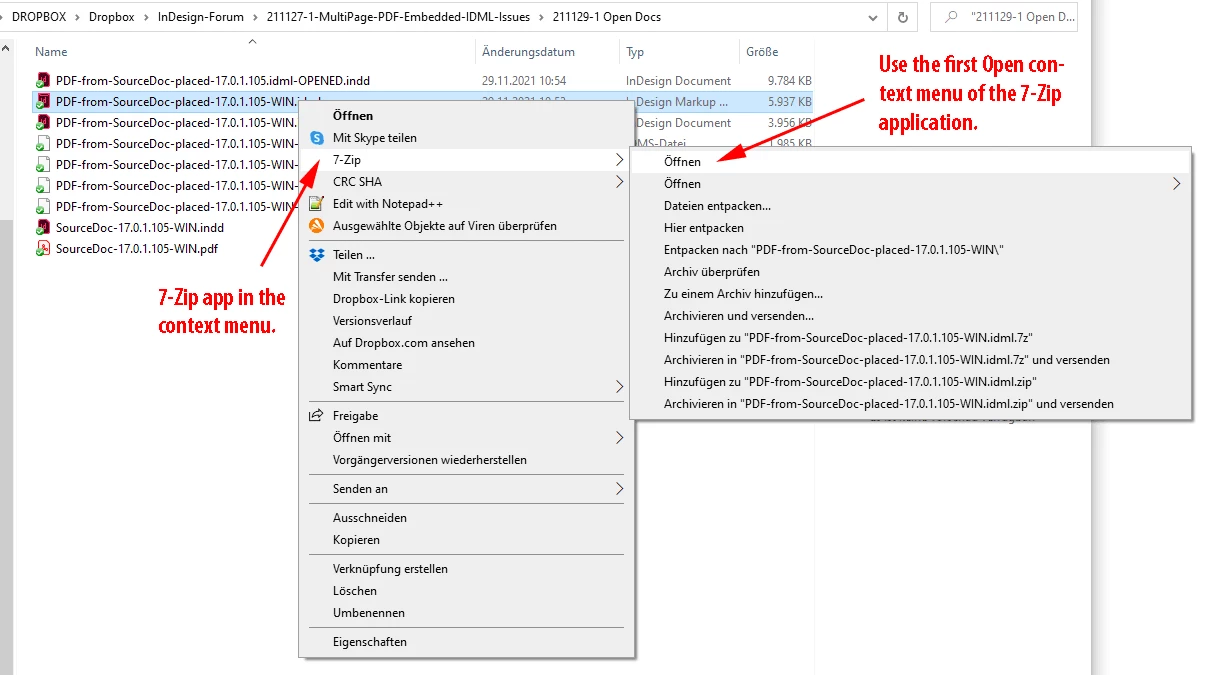Expand the Smart Sync submenu arrow

620,387
